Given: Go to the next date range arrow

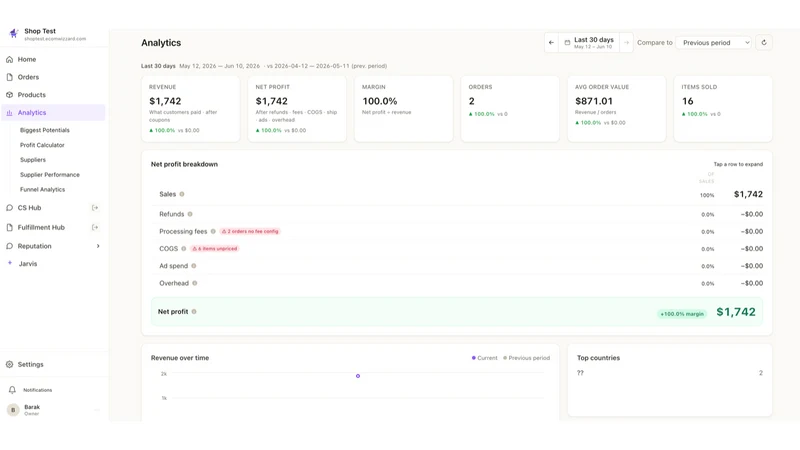Looking at the screenshot, I should (626, 43).
